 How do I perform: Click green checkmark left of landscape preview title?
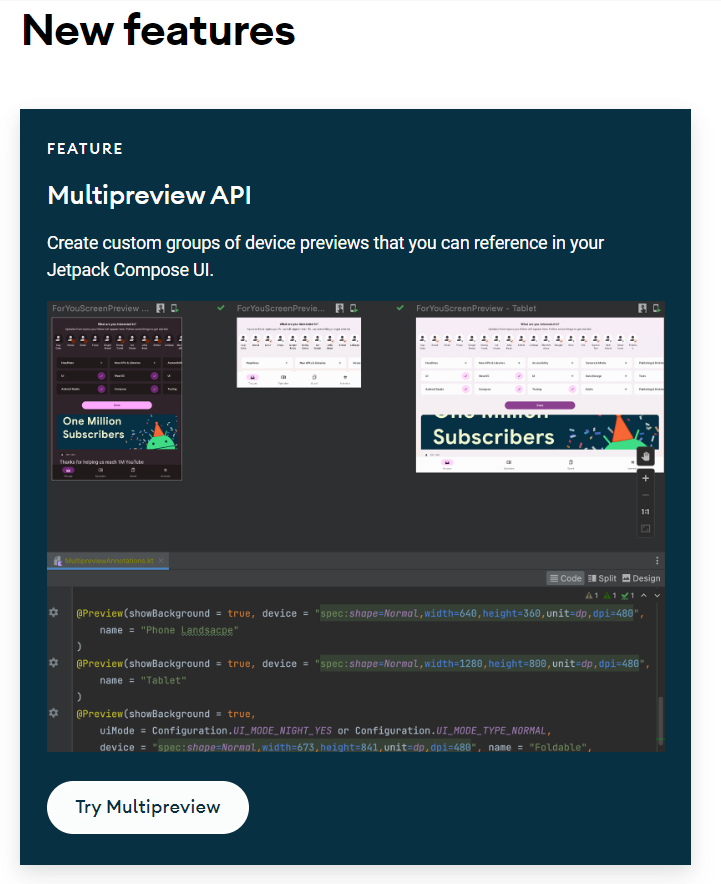coord(221,308)
